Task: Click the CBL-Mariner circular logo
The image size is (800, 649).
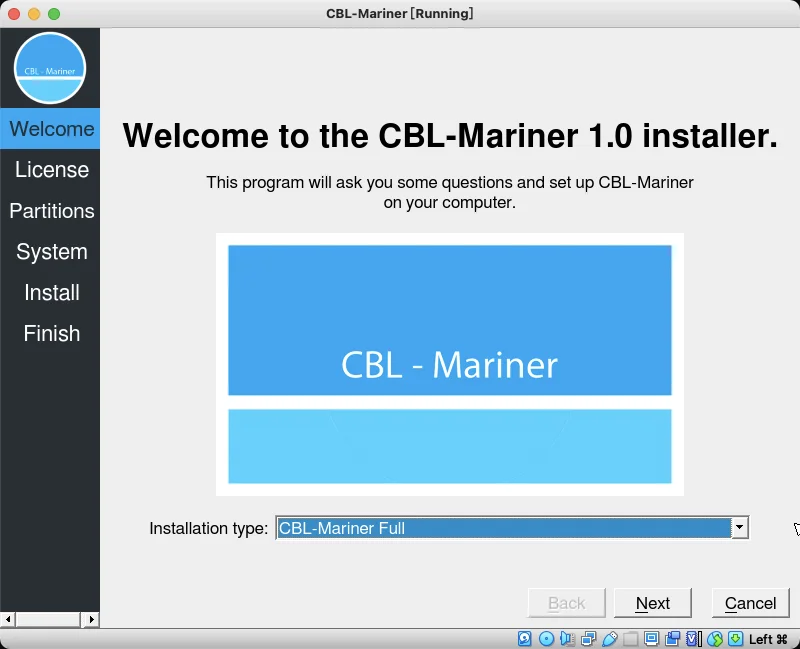Action: coord(50,68)
